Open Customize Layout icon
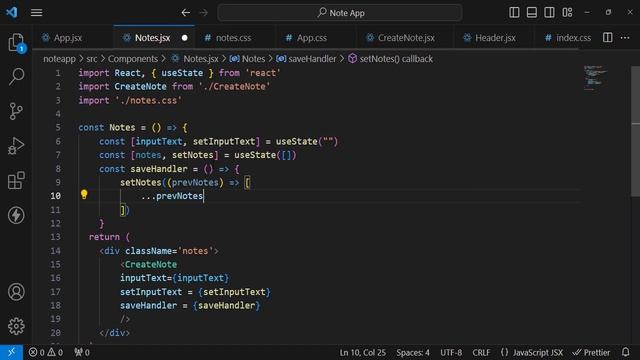Screen dimensions: 640x360 pos(567,13)
